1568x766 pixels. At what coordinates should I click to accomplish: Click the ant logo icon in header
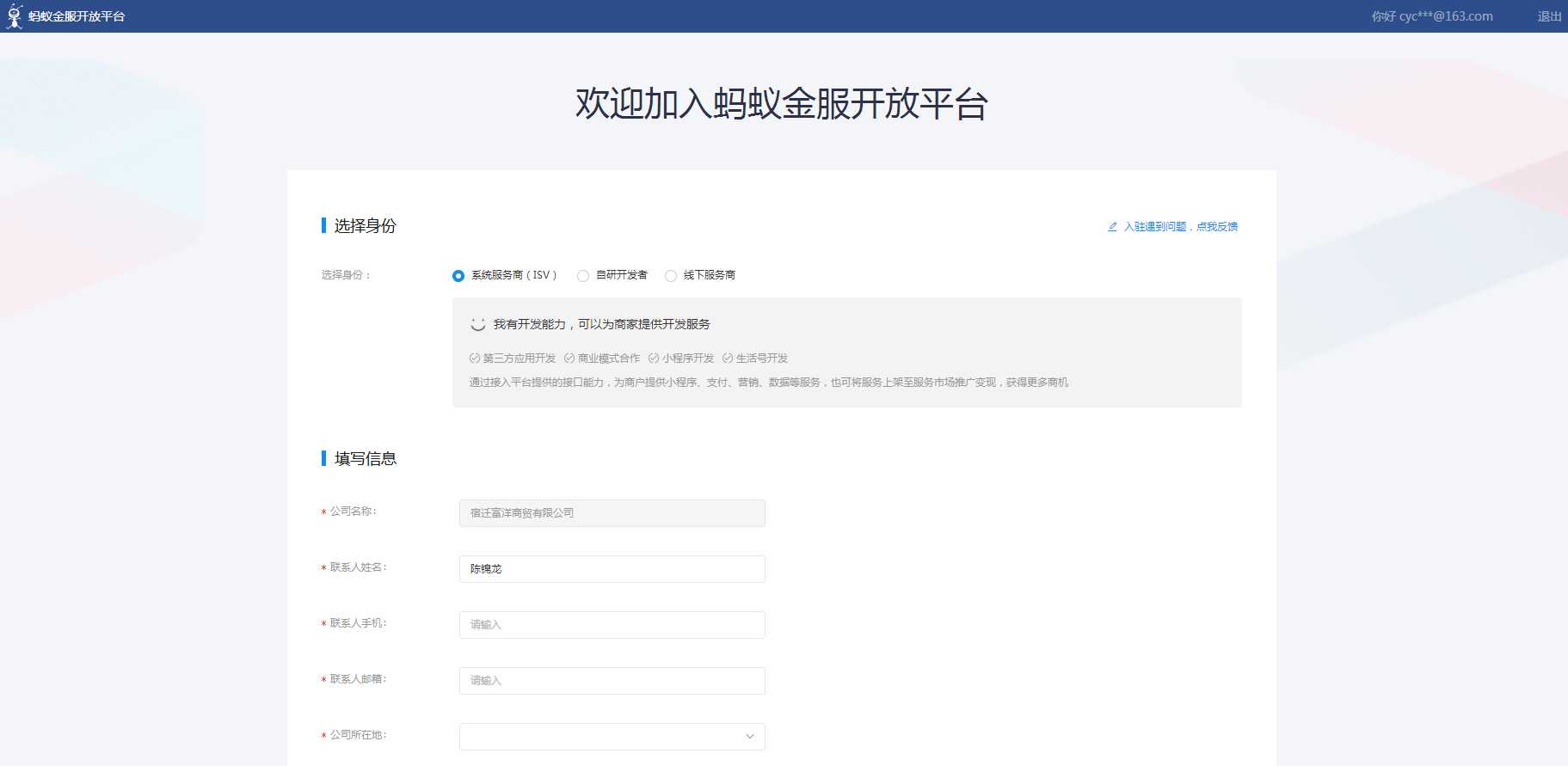(x=15, y=16)
